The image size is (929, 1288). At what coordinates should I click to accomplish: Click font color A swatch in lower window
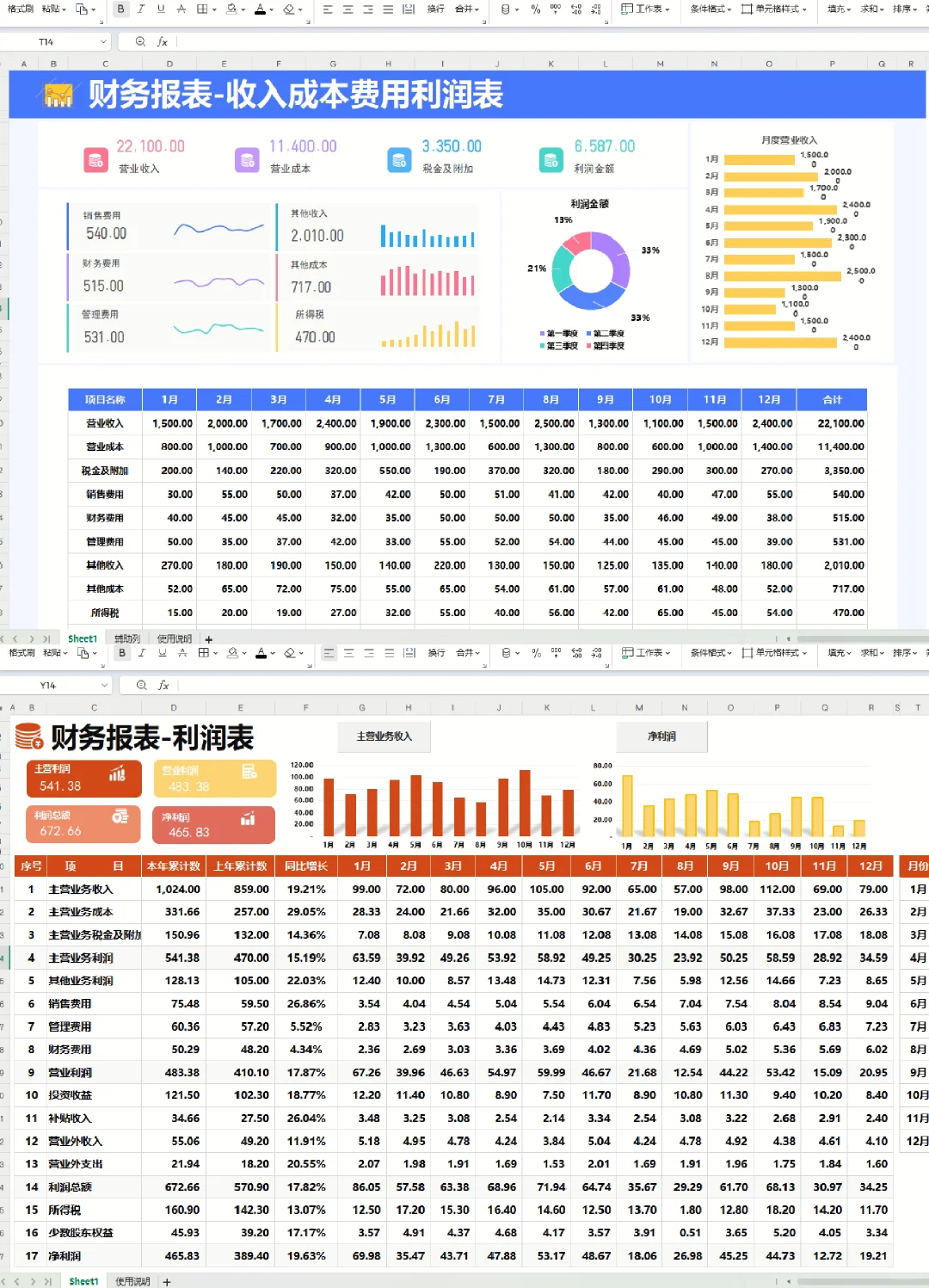tap(261, 653)
